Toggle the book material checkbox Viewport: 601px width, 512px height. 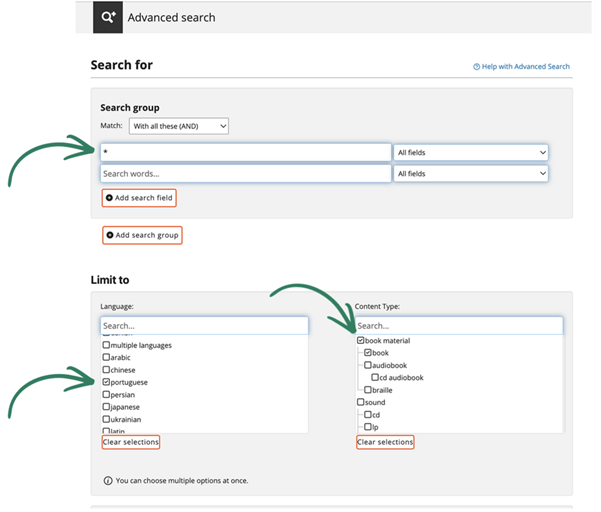(361, 341)
